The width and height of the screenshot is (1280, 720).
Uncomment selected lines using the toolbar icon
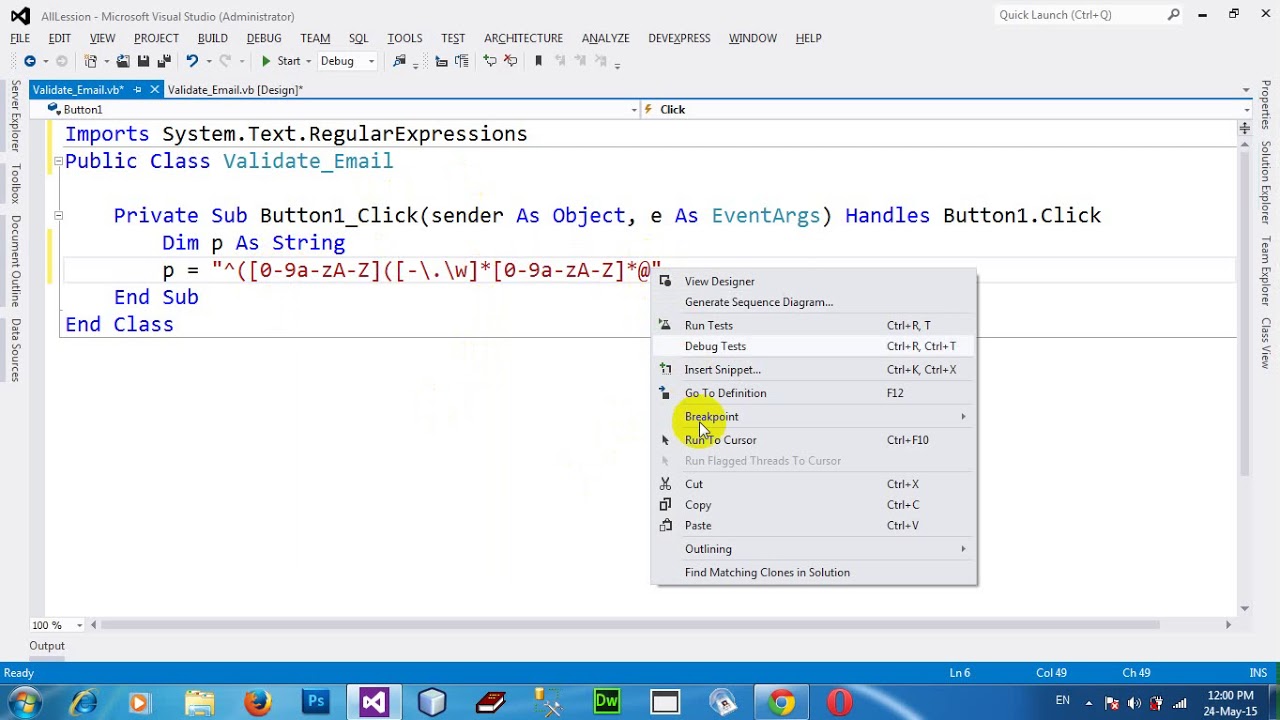point(511,61)
